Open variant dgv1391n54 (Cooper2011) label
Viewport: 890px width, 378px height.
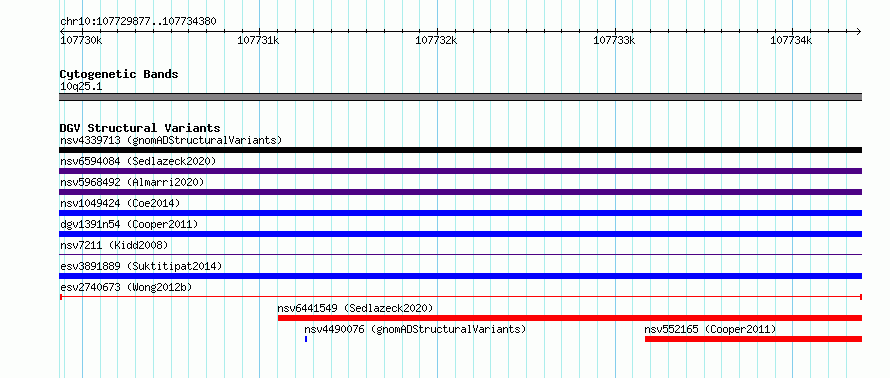point(129,224)
